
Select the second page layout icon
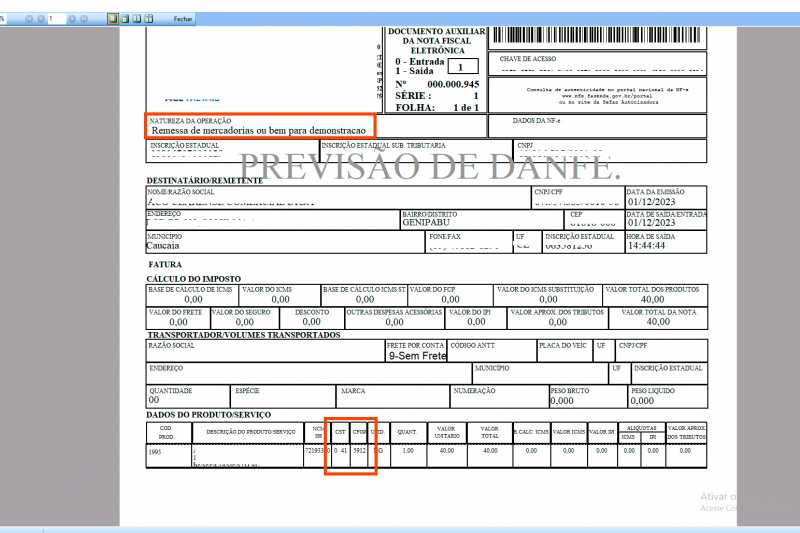pyautogui.click(x=125, y=19)
